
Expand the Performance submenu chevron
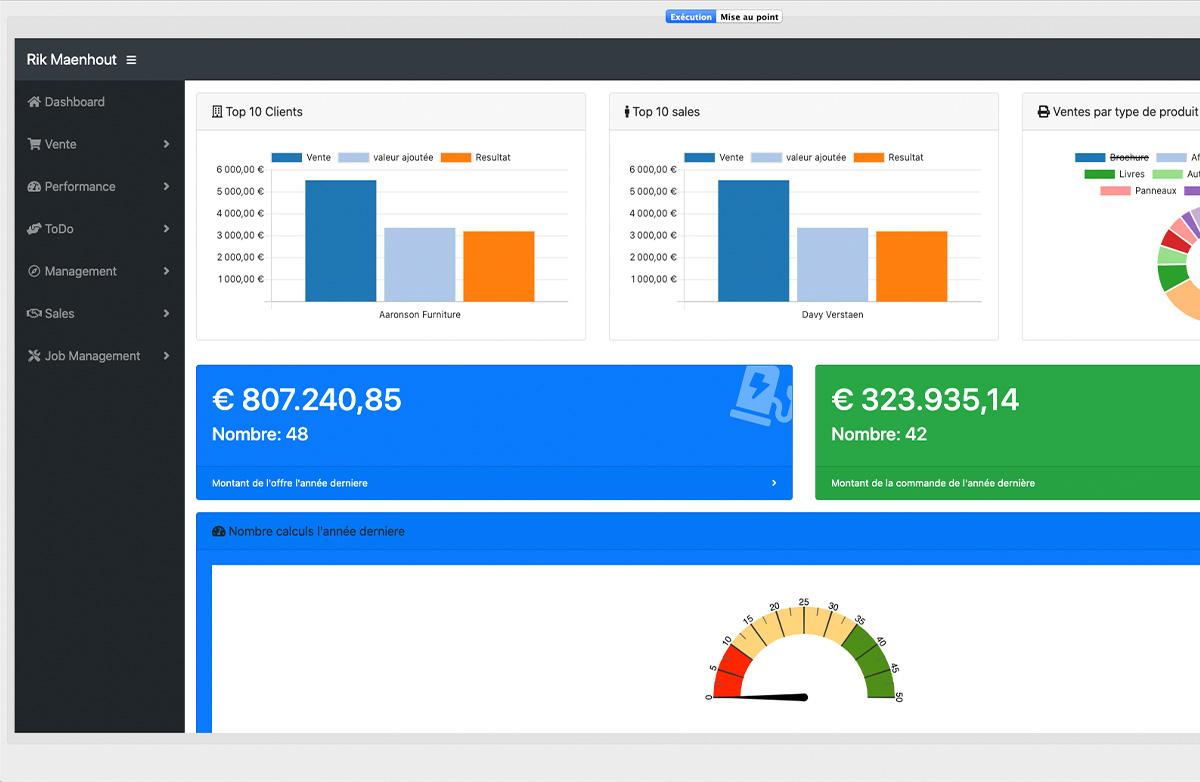point(166,187)
